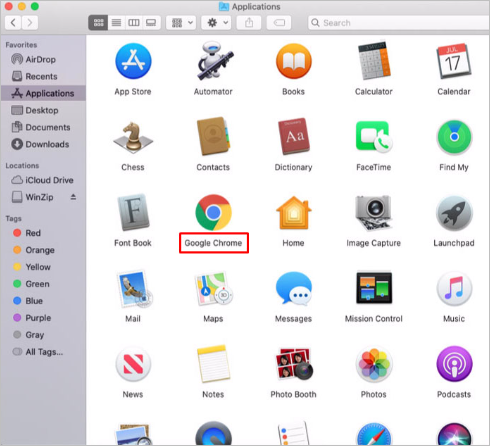The height and width of the screenshot is (446, 490).
Task: Click the Google Chrome name label
Action: [x=213, y=243]
